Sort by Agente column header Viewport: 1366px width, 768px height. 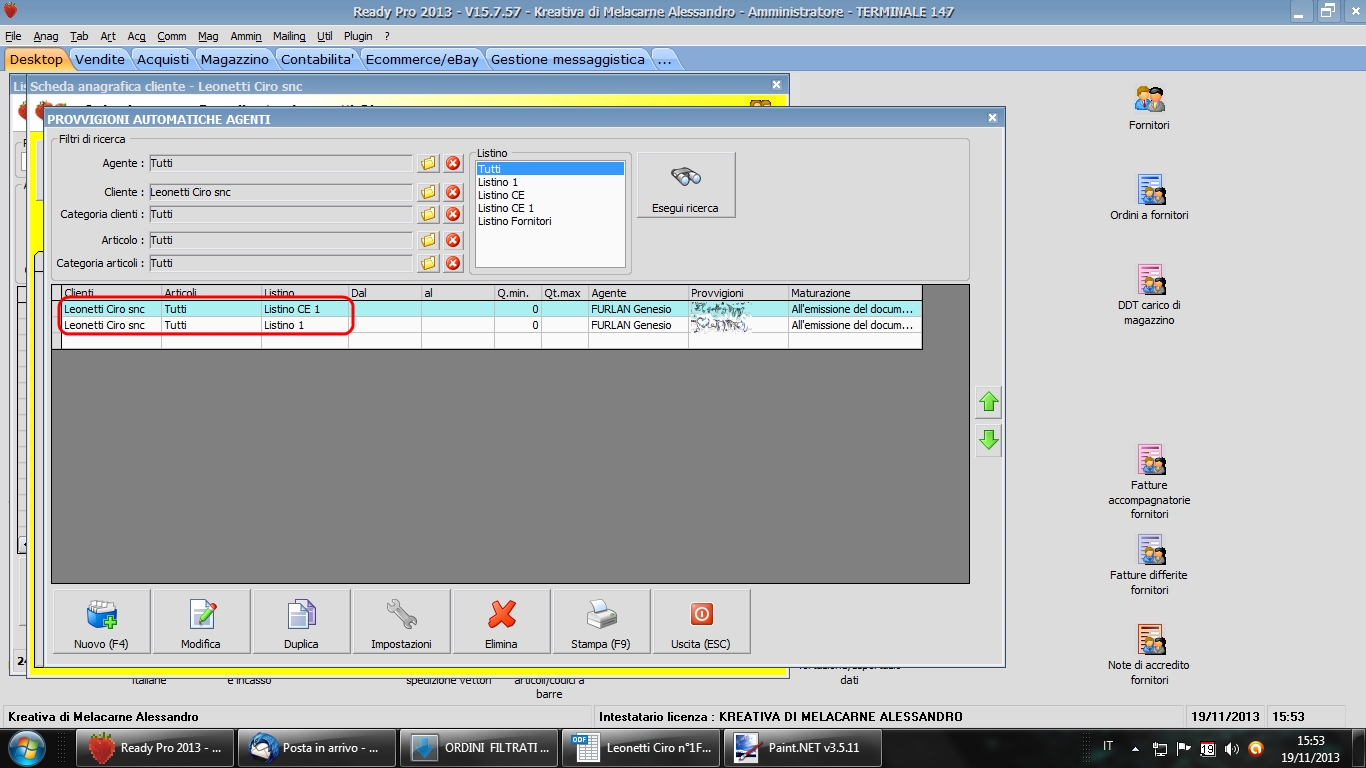638,293
